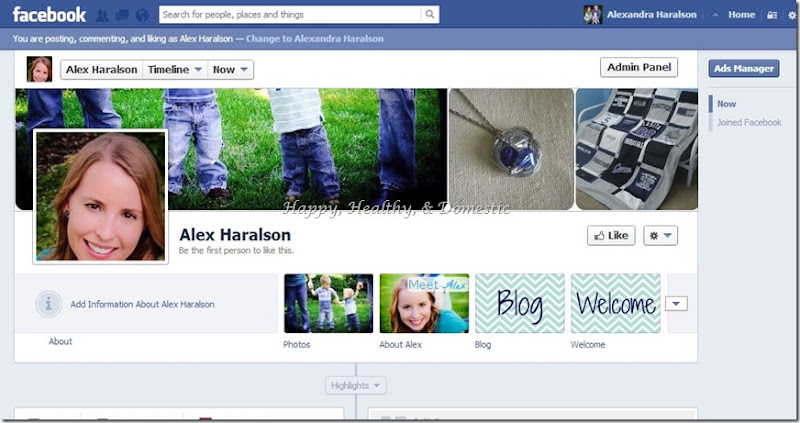The width and height of the screenshot is (800, 423).
Task: Open the necklace cover photo
Action: [511, 149]
